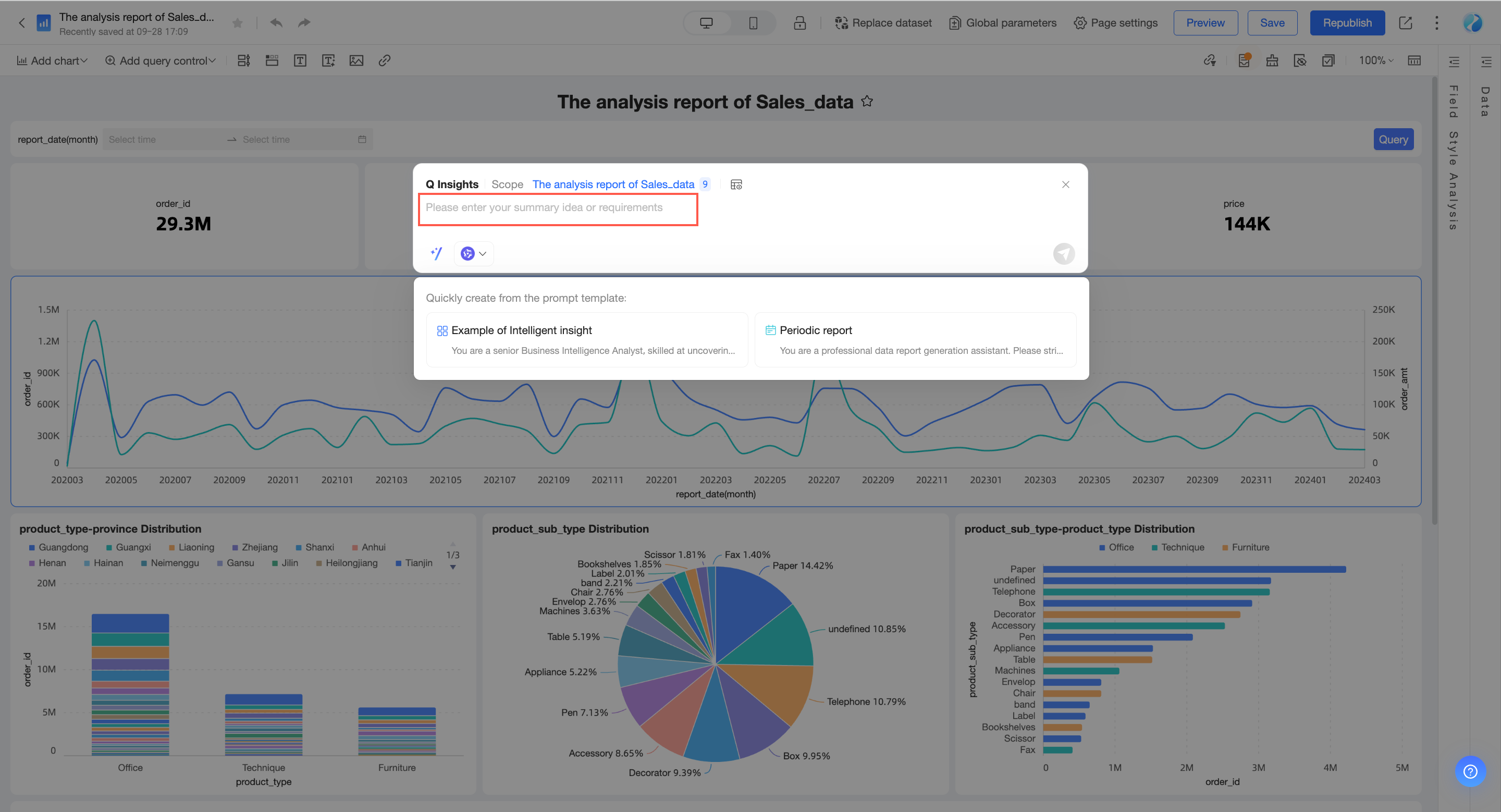Image resolution: width=1501 pixels, height=812 pixels.
Task: Click the magic wand prompt icon
Action: click(x=436, y=253)
